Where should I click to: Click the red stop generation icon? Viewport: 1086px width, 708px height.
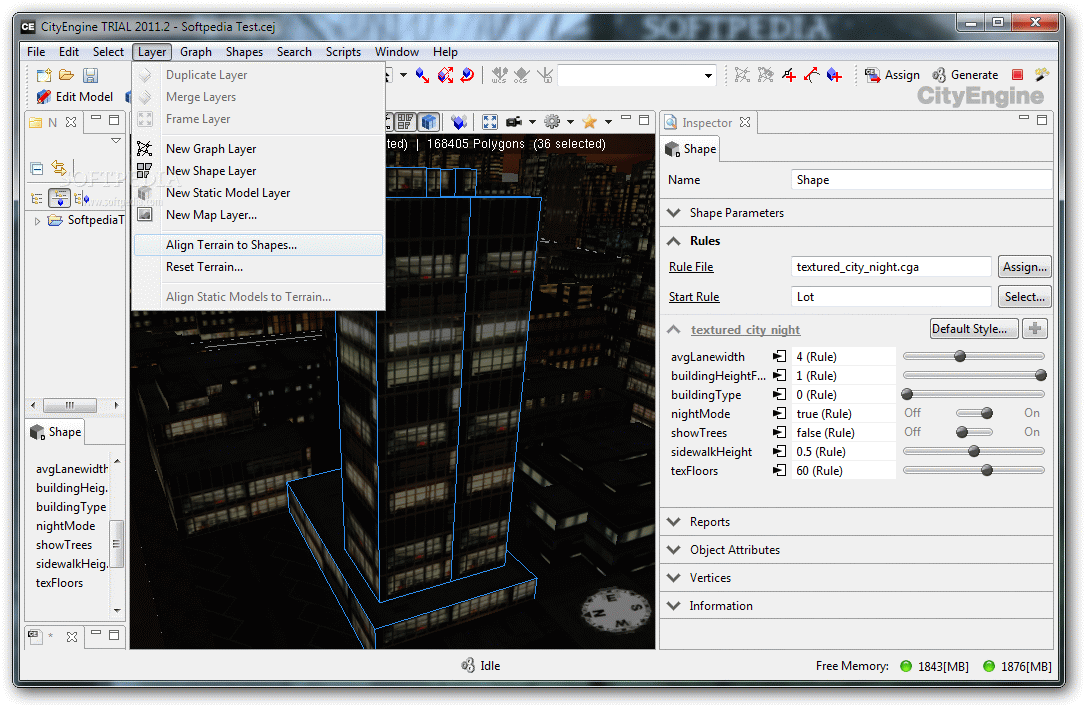click(1017, 75)
